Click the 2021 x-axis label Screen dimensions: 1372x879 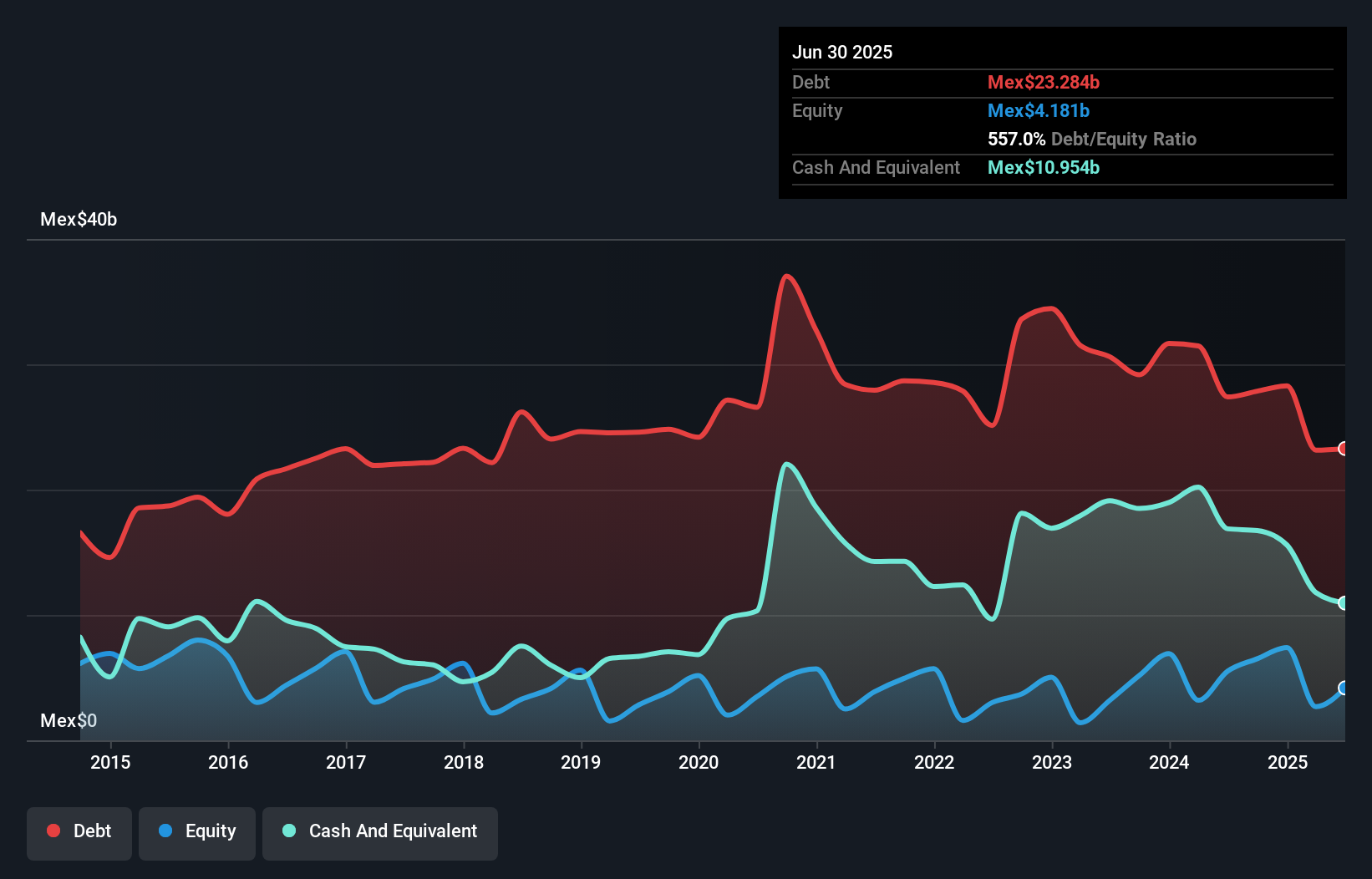[816, 762]
